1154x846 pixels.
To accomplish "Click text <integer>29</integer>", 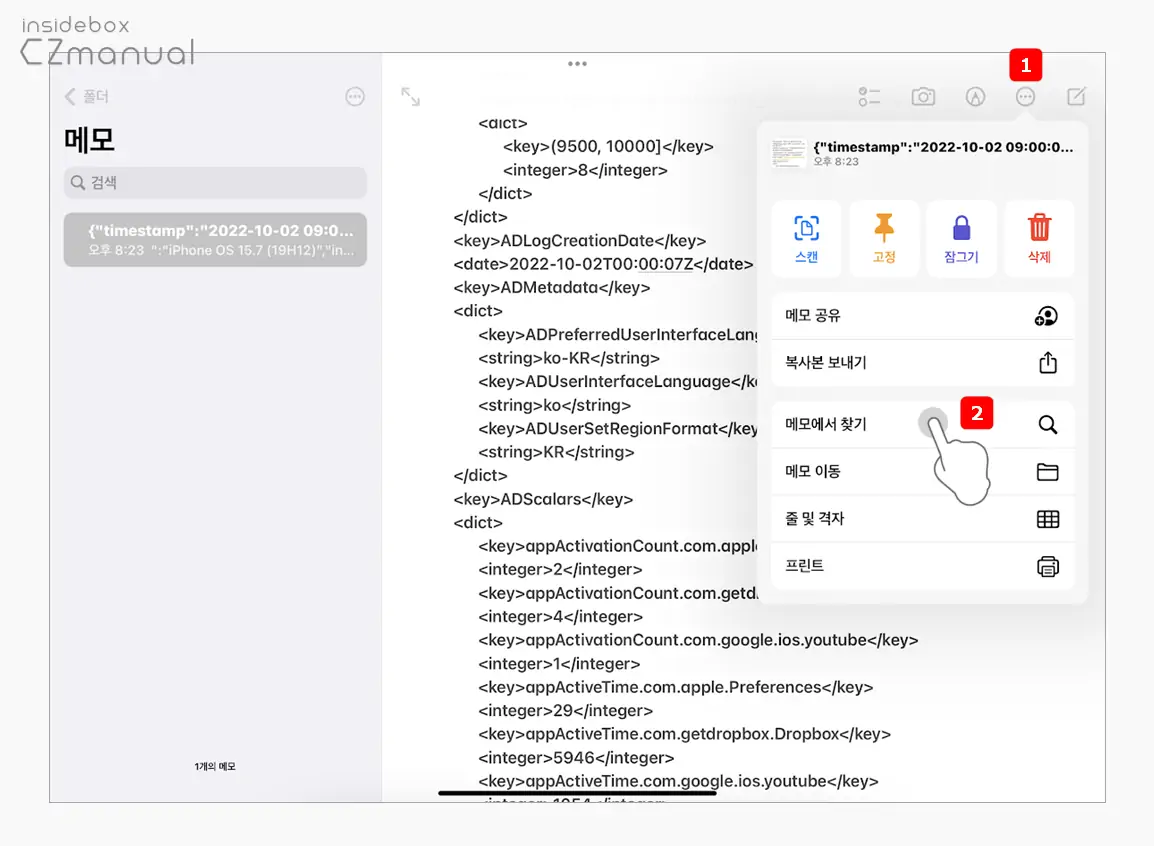I will click(x=565, y=711).
